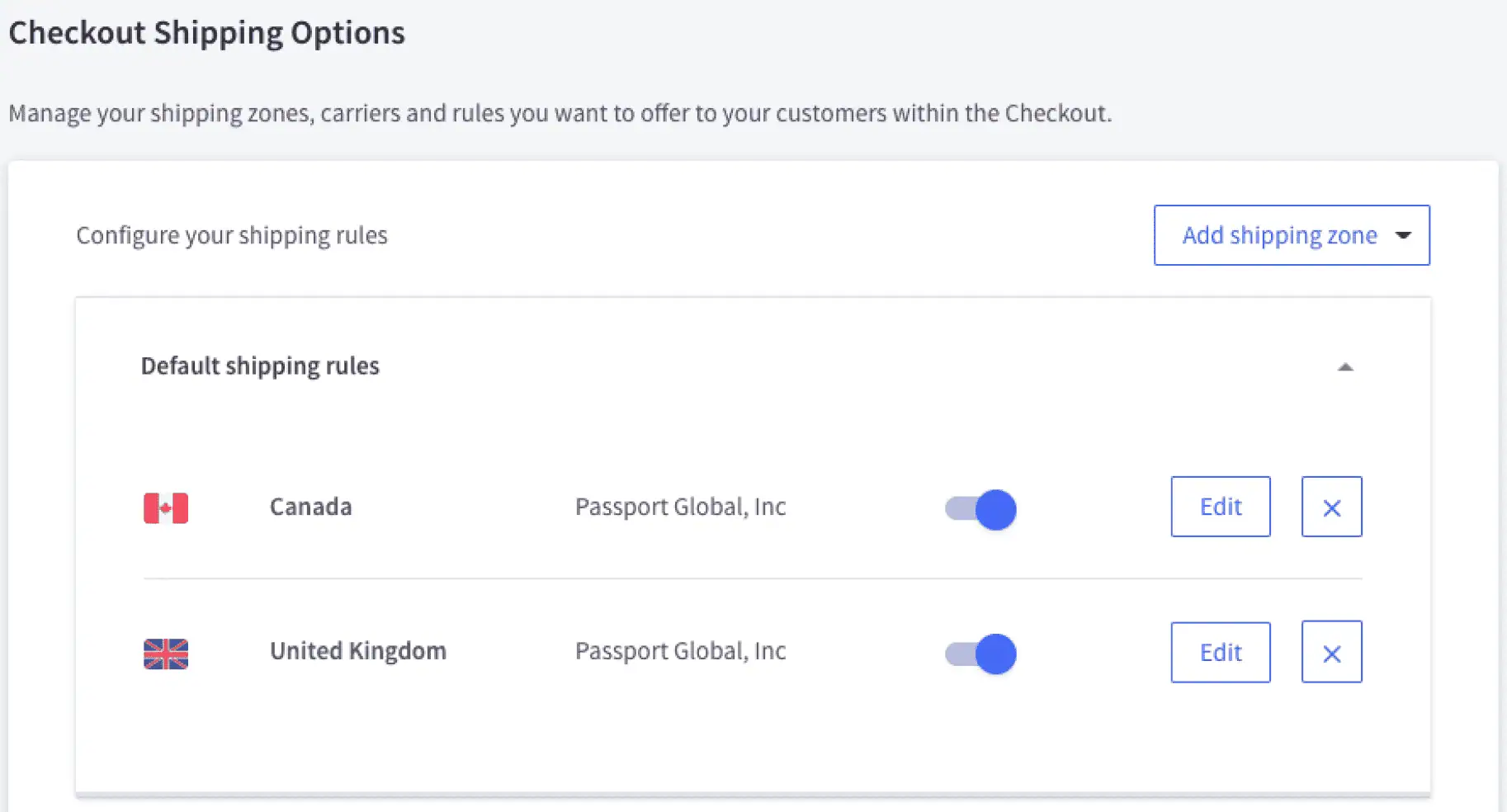Collapse the Default shipping rules section

[x=1345, y=367]
